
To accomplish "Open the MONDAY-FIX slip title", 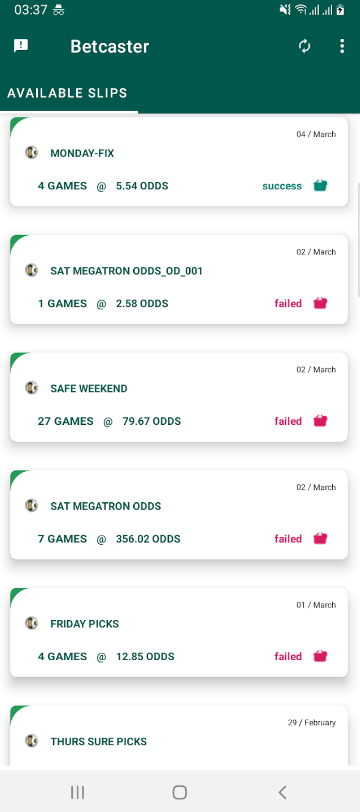I will pos(82,153).
